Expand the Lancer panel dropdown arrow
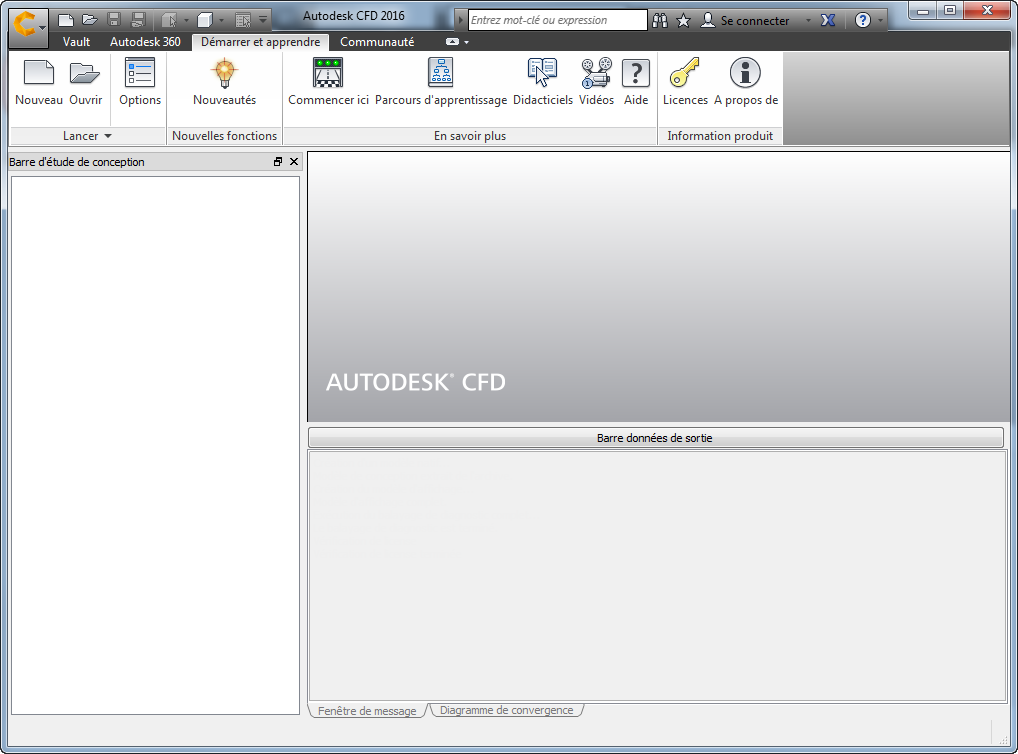Viewport: 1018px width, 754px height. pos(108,136)
